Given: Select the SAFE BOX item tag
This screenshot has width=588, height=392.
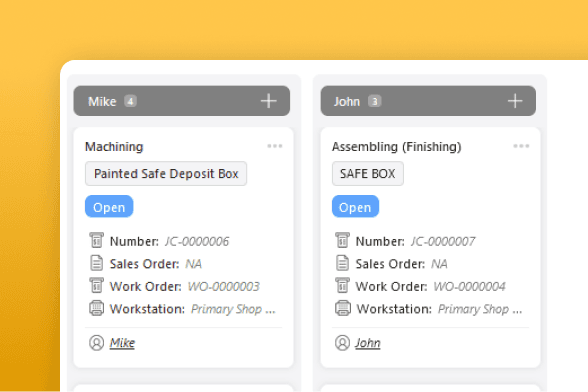Looking at the screenshot, I should click(x=368, y=174).
